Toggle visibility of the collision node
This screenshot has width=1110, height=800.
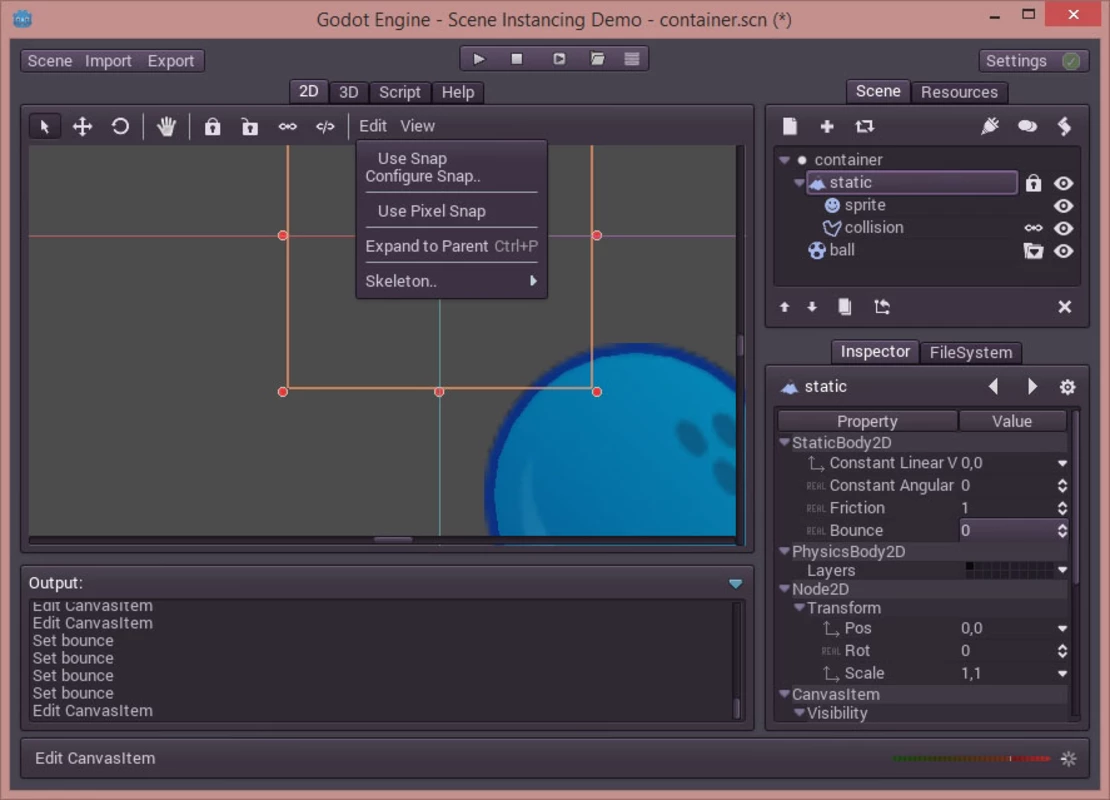click(1063, 228)
